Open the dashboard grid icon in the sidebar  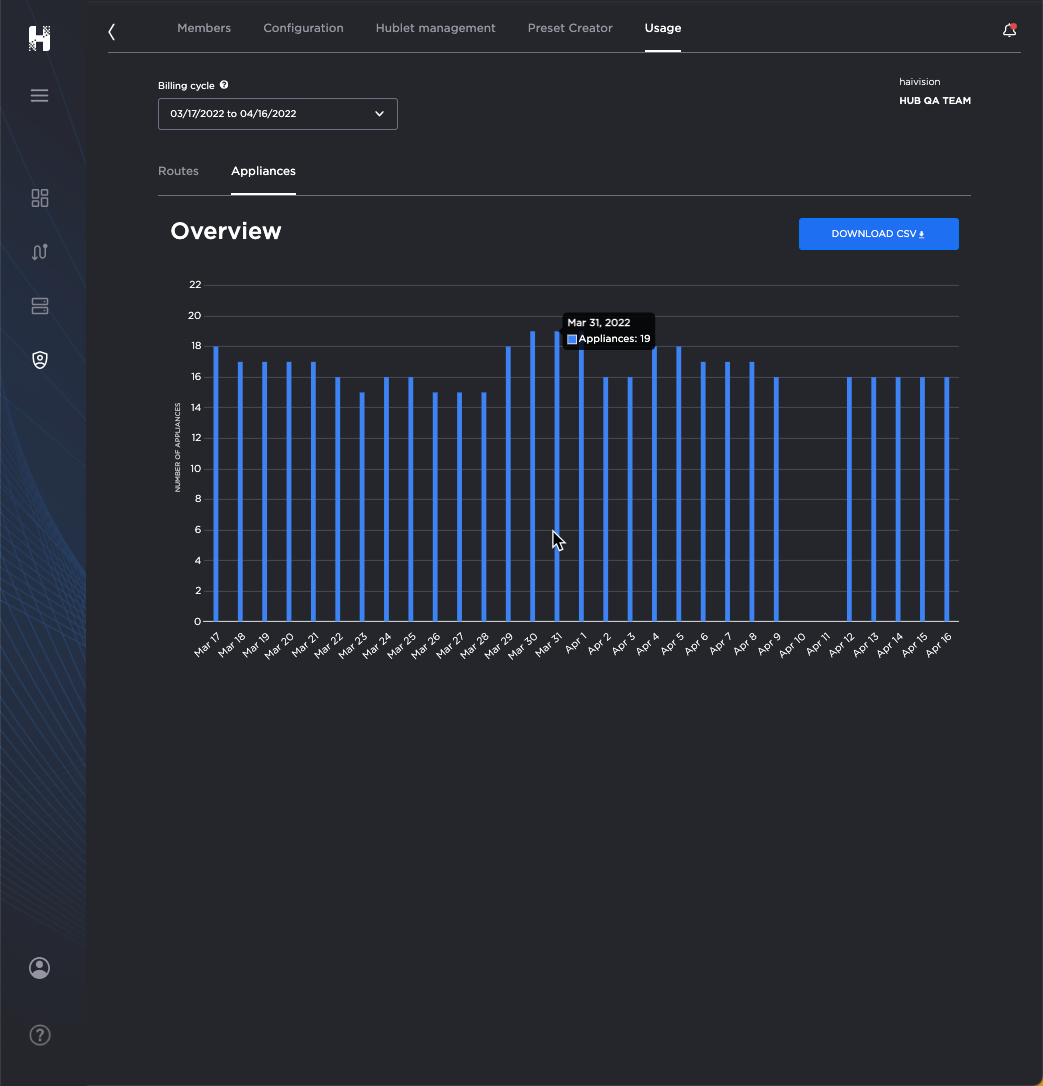pos(39,198)
